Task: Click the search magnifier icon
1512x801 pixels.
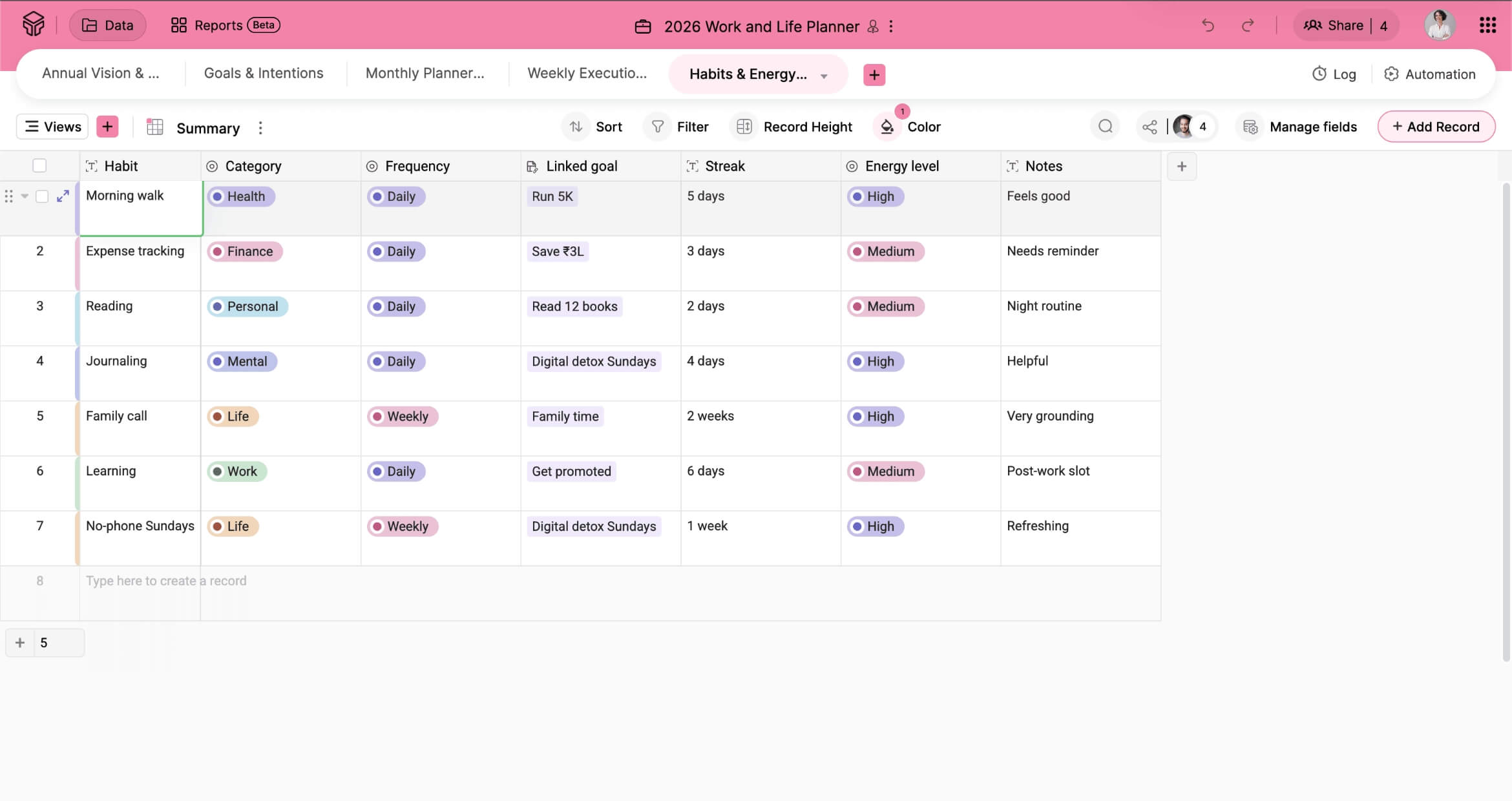Action: (1105, 127)
